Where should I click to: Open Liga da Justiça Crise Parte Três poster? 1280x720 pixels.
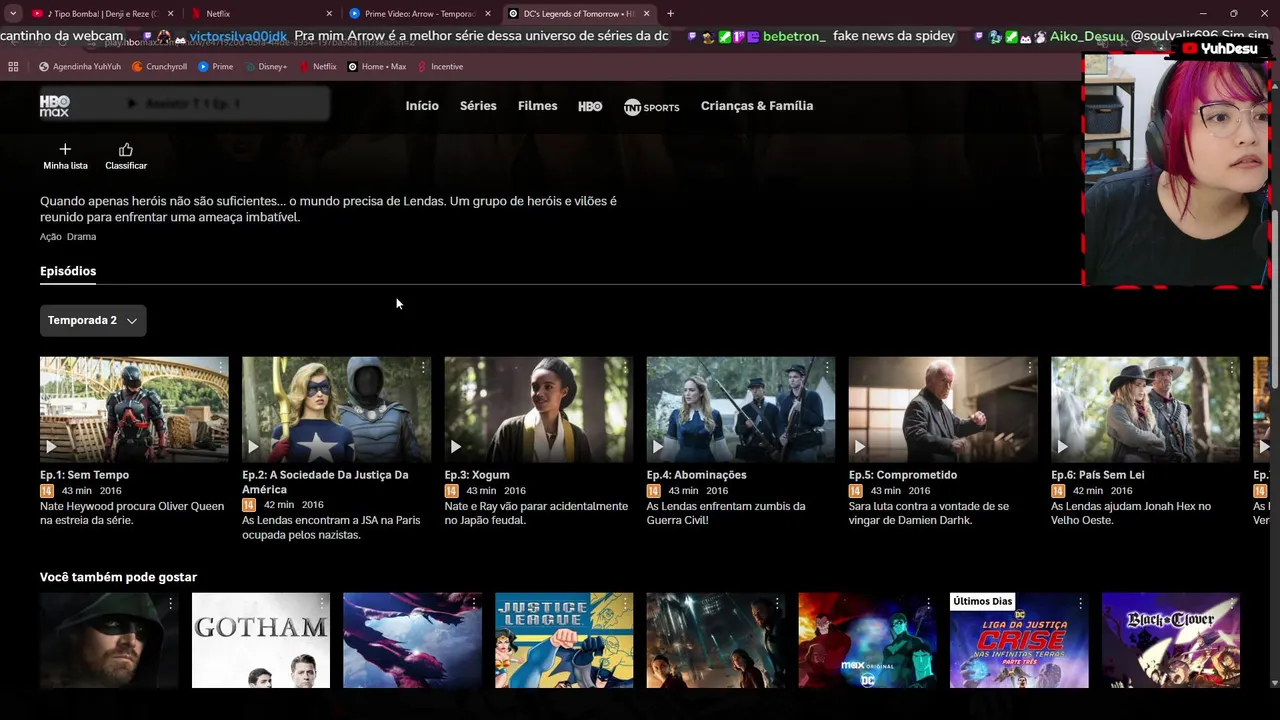1019,640
